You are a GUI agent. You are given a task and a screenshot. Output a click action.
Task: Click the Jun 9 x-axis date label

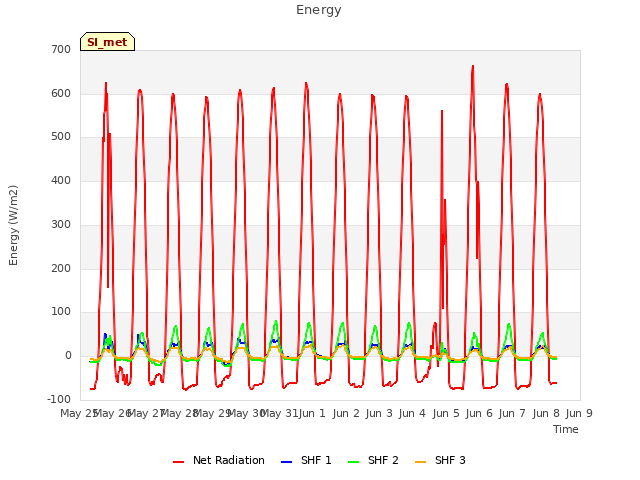click(x=579, y=413)
